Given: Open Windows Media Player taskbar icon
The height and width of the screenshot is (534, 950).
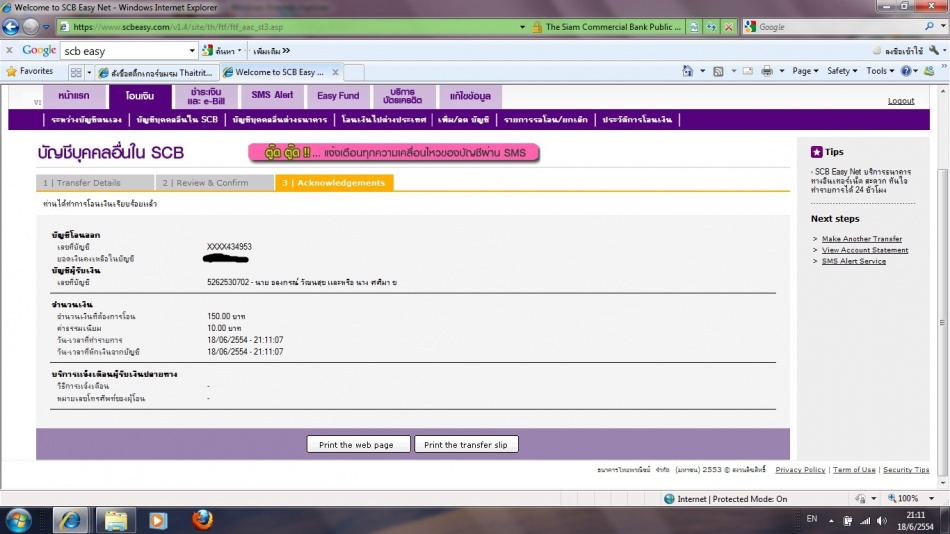Looking at the screenshot, I should [x=157, y=519].
